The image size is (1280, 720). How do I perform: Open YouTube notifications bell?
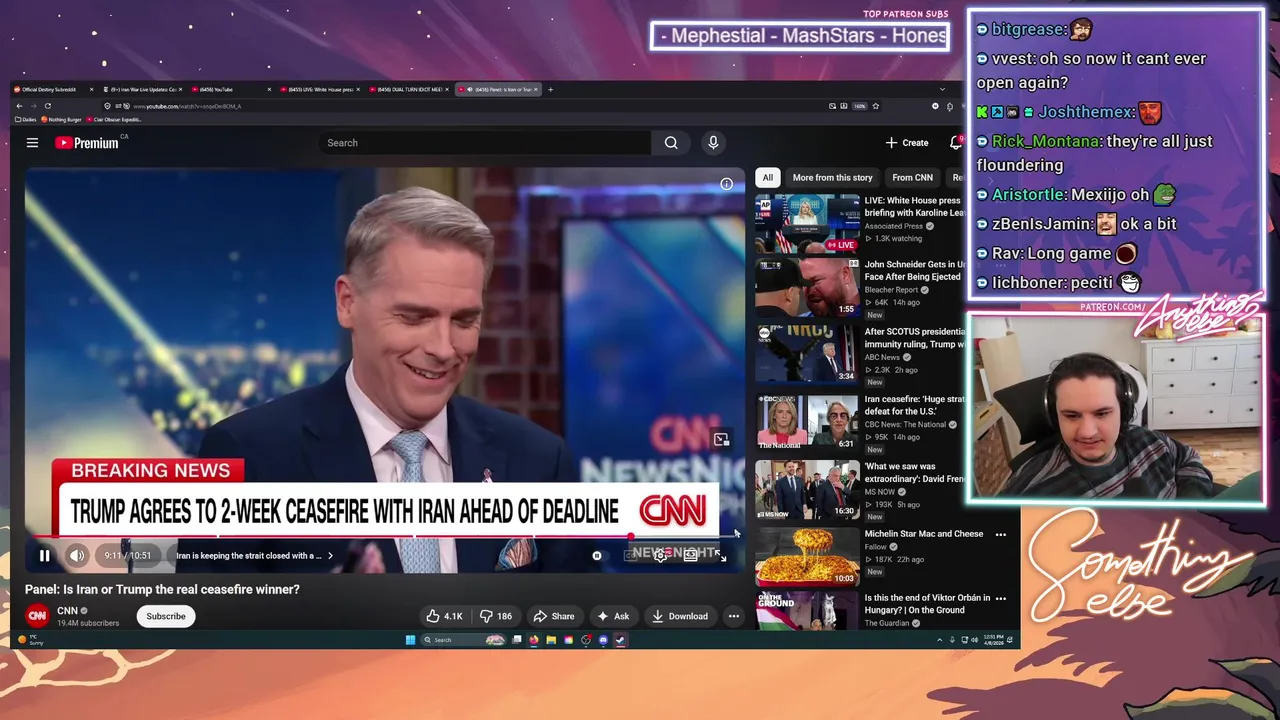(x=955, y=143)
